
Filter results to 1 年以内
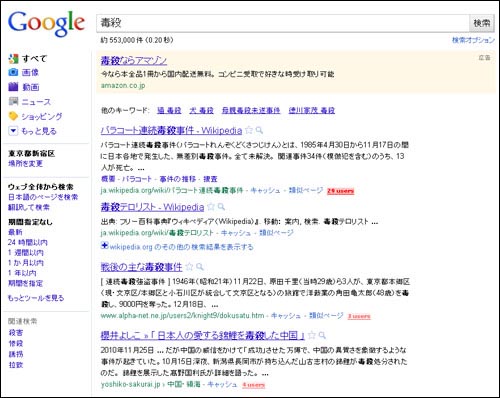coord(22,273)
